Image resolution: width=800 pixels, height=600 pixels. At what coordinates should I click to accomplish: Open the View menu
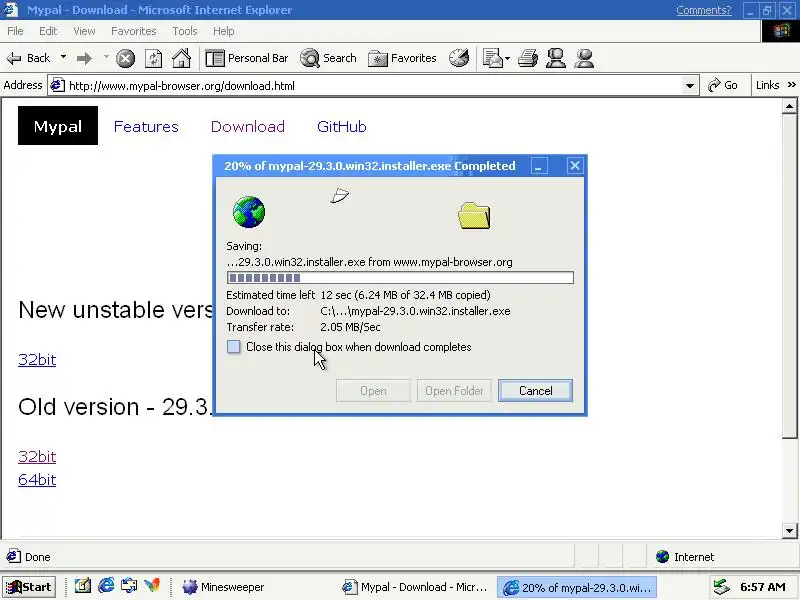(84, 31)
